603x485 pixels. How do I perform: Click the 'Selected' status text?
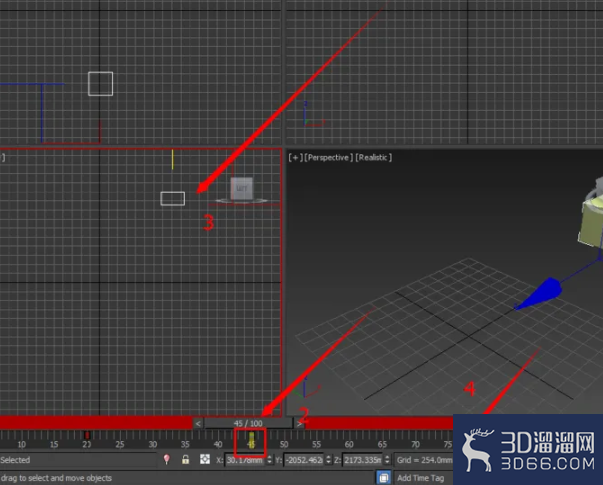[15, 460]
